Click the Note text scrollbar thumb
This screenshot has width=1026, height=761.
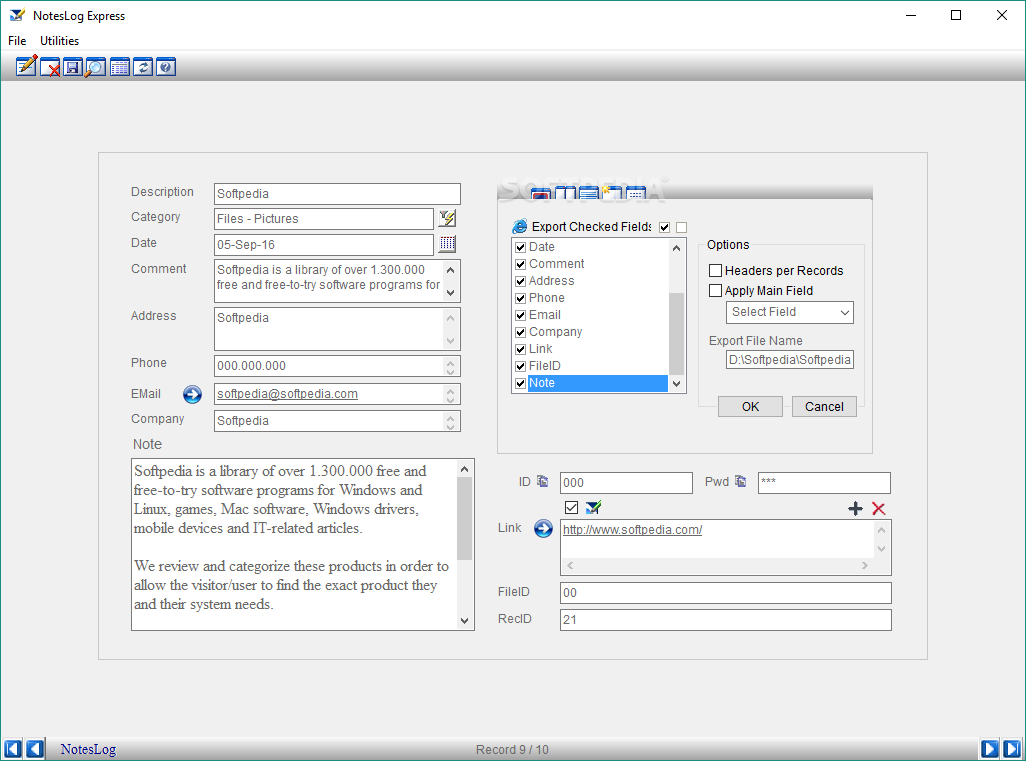(x=465, y=518)
